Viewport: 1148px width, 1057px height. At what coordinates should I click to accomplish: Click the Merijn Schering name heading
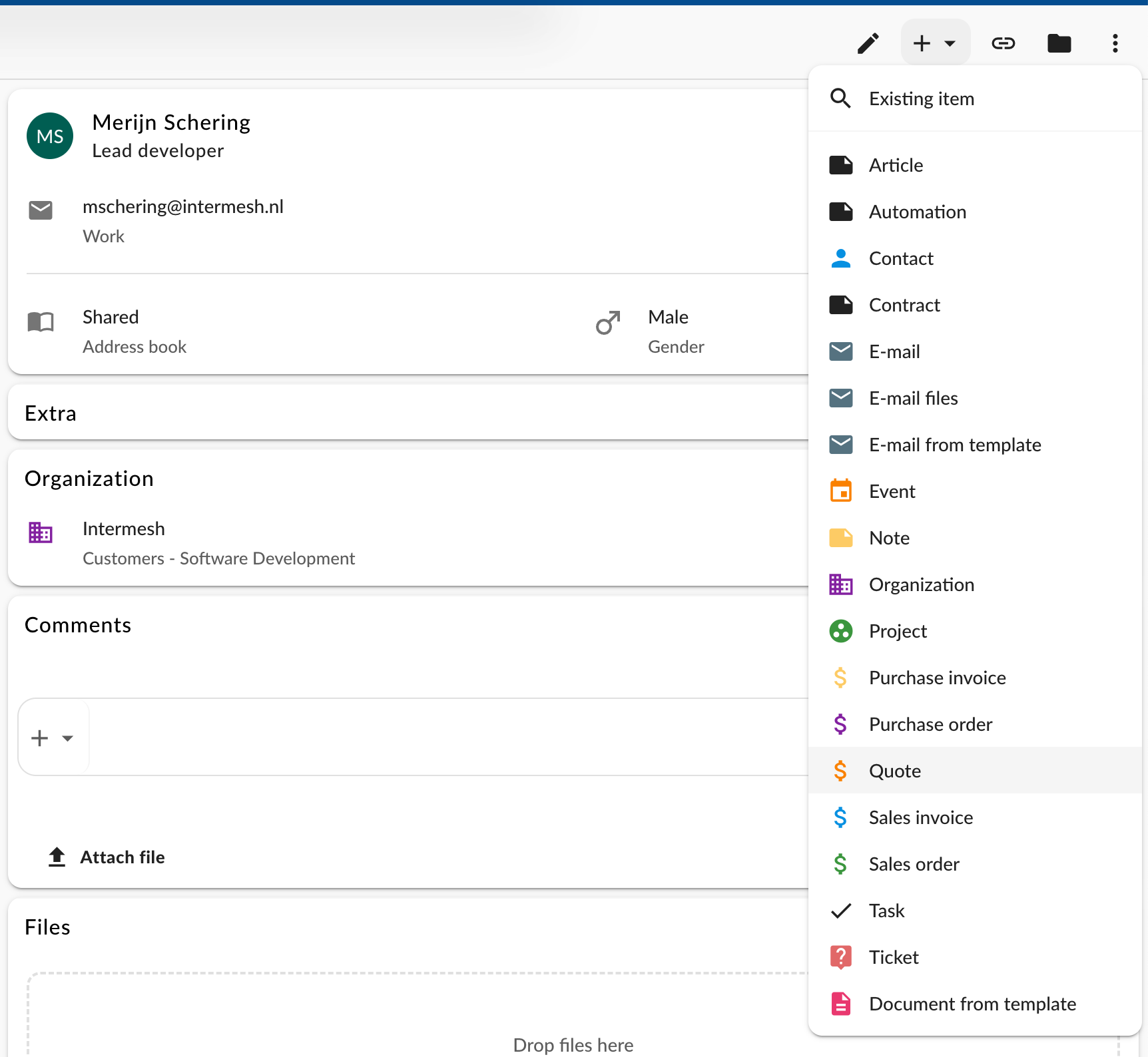pos(171,122)
